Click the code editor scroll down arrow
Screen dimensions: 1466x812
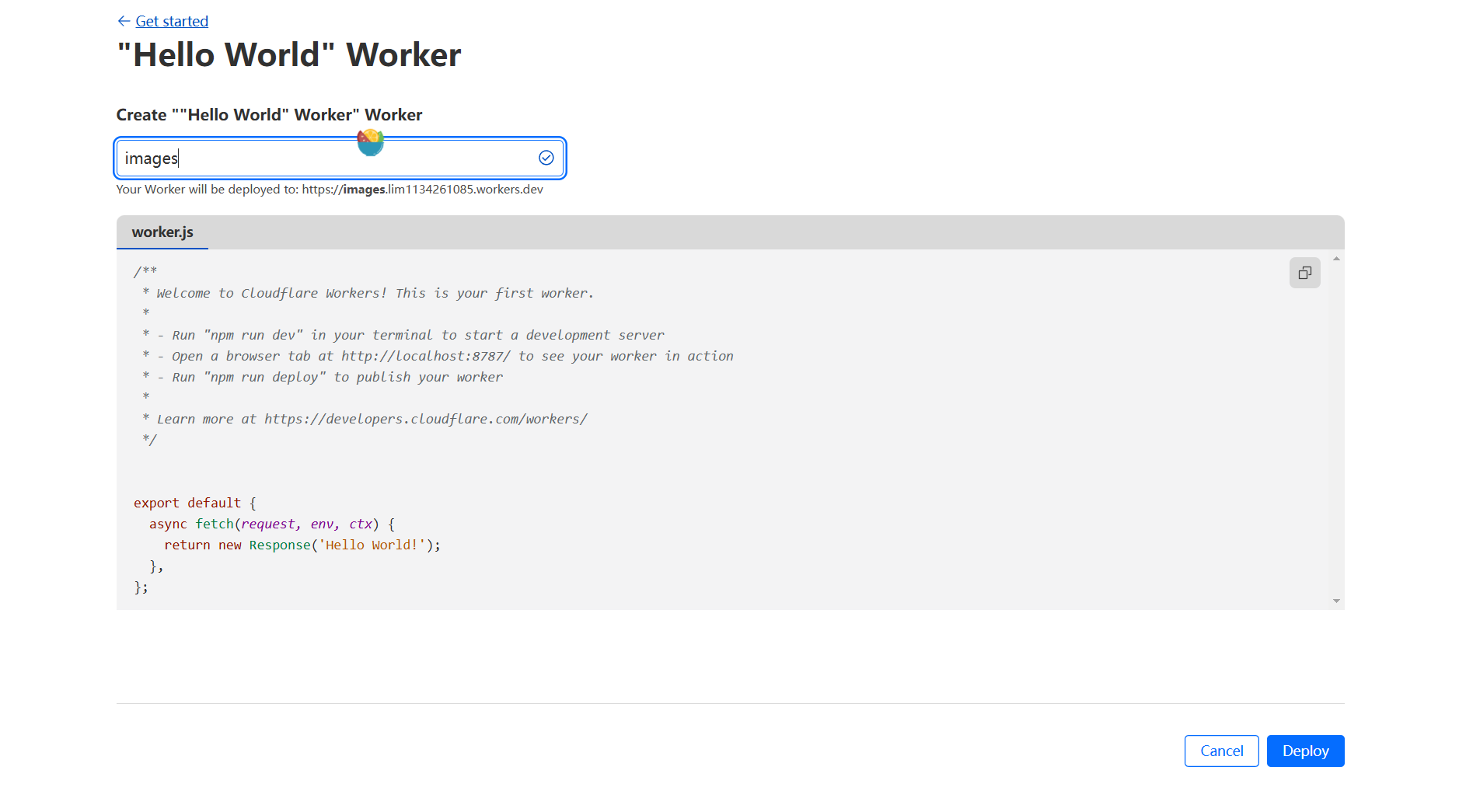coord(1336,601)
